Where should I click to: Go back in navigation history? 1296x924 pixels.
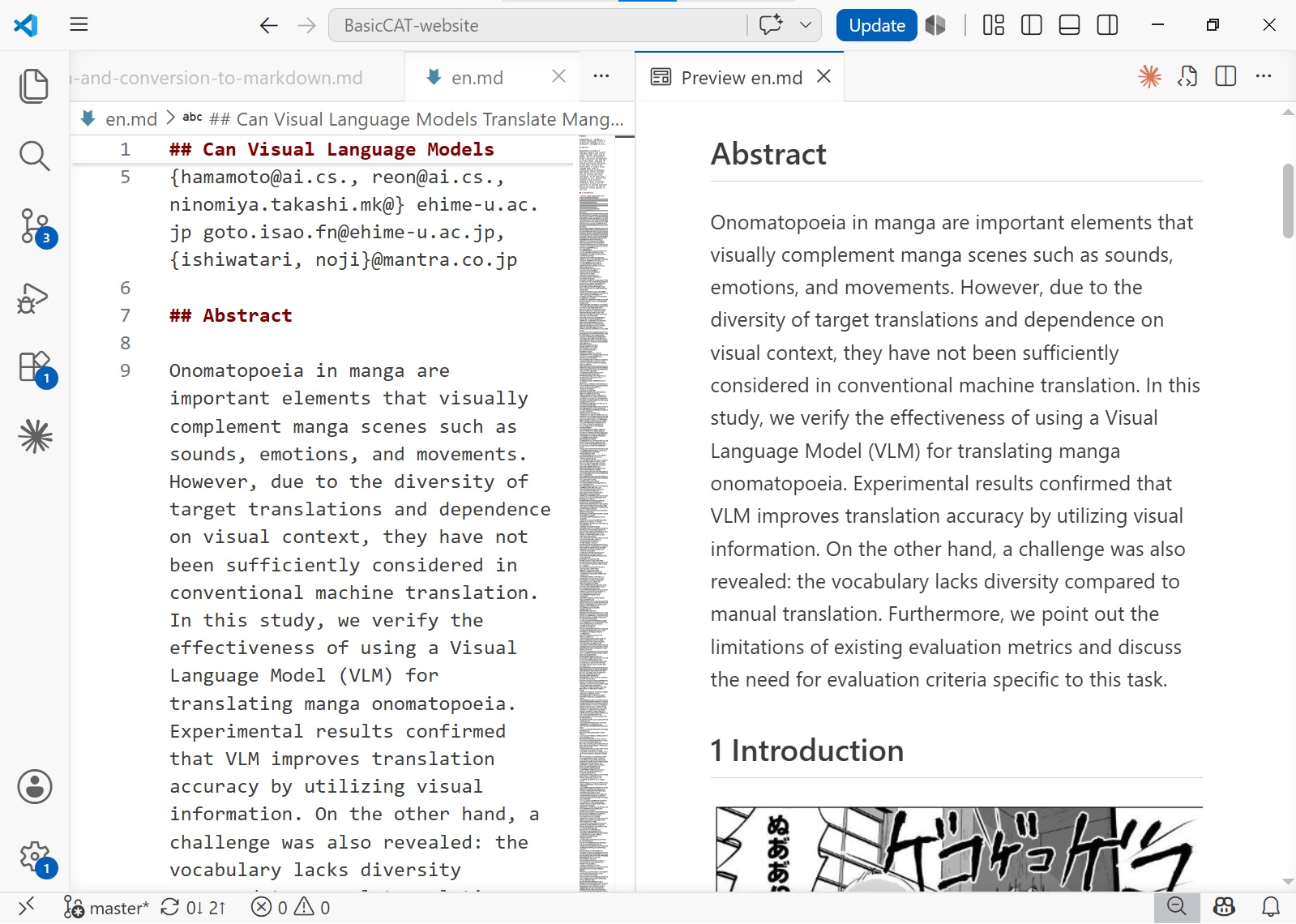click(269, 25)
